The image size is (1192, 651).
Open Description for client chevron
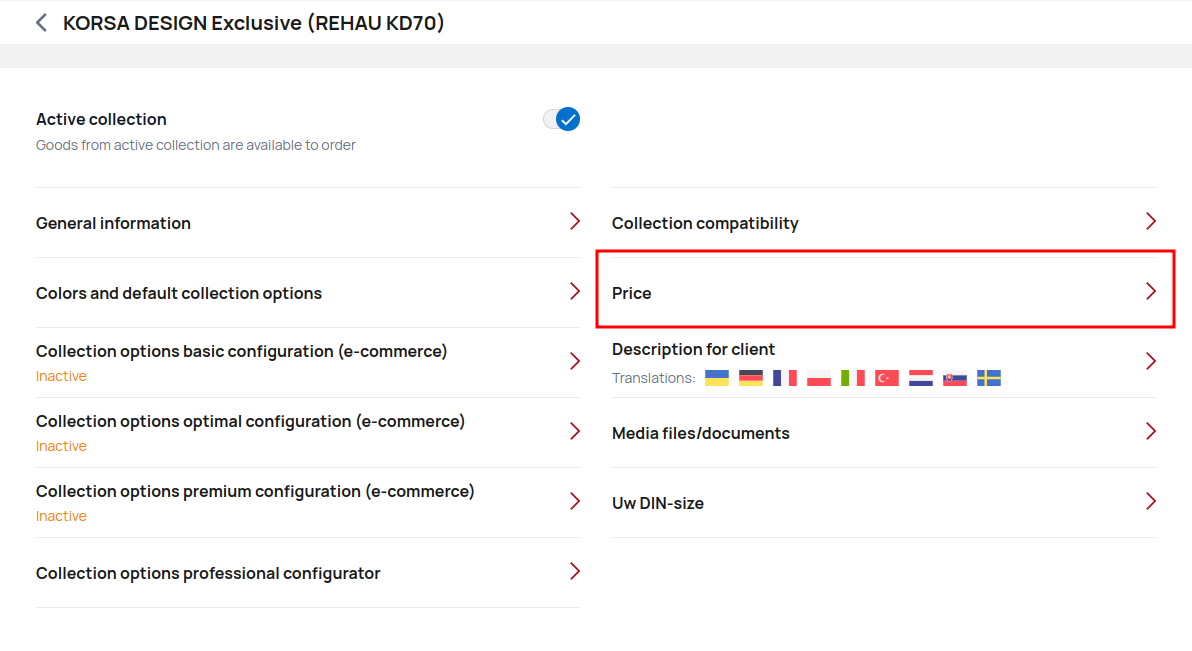1151,361
